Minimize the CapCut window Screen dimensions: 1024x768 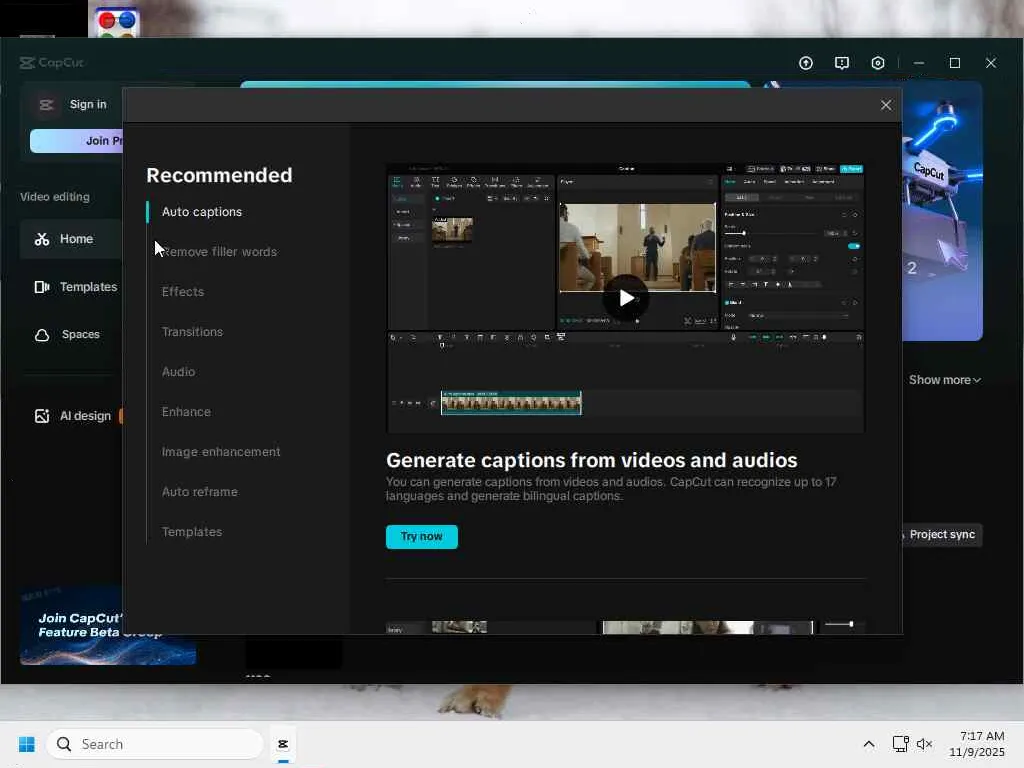click(x=919, y=63)
